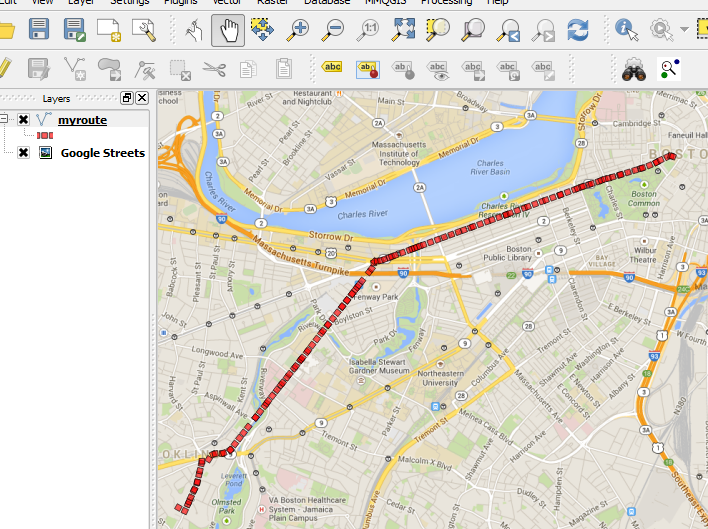The width and height of the screenshot is (708, 529).
Task: Open the Database menu
Action: (x=327, y=2)
